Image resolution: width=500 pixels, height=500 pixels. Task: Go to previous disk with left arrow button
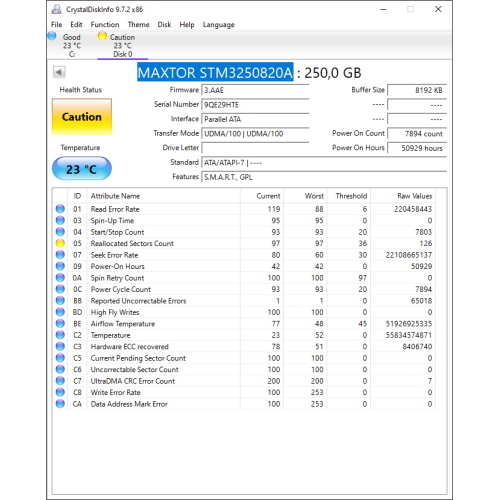coord(59,72)
